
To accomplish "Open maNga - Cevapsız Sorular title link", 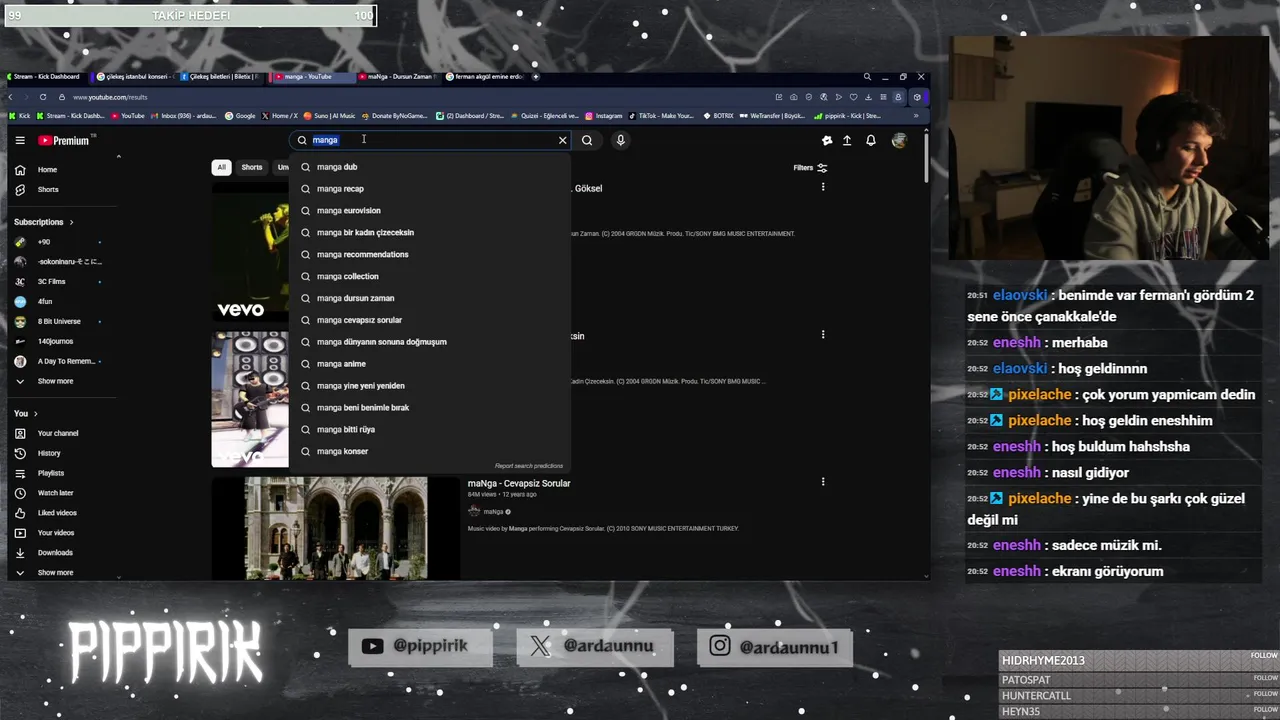I will (519, 484).
